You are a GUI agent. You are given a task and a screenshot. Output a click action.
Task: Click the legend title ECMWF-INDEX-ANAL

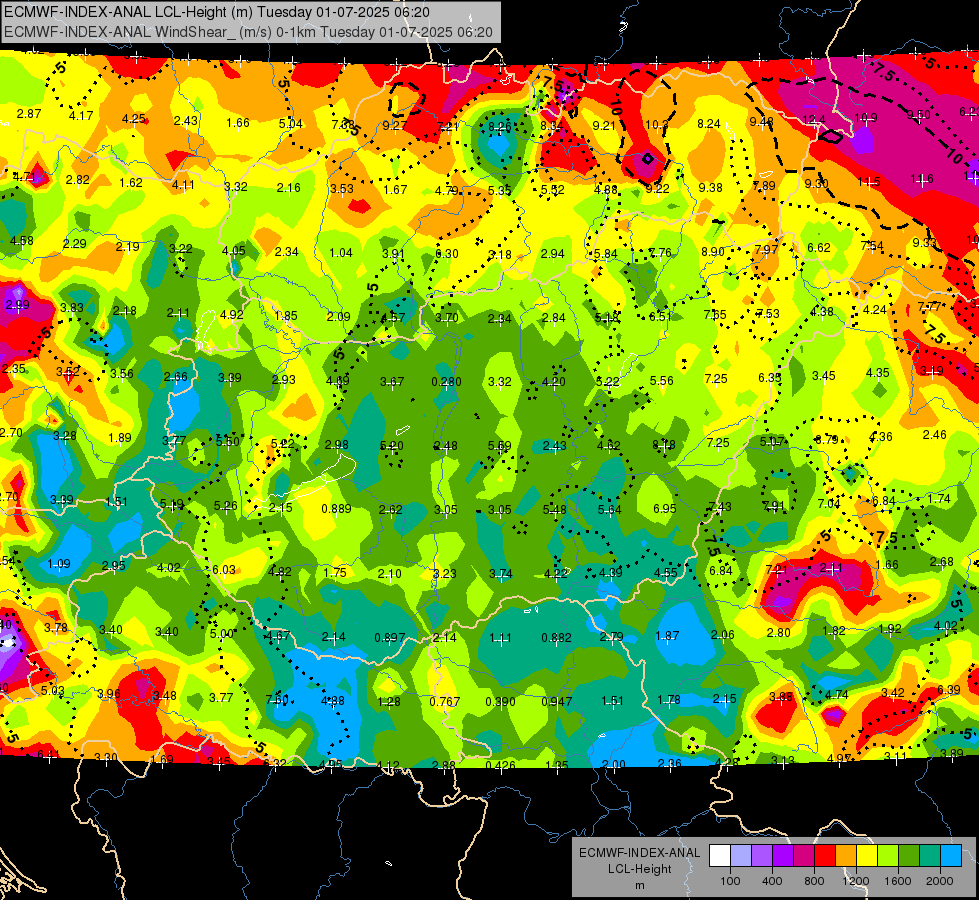click(639, 853)
